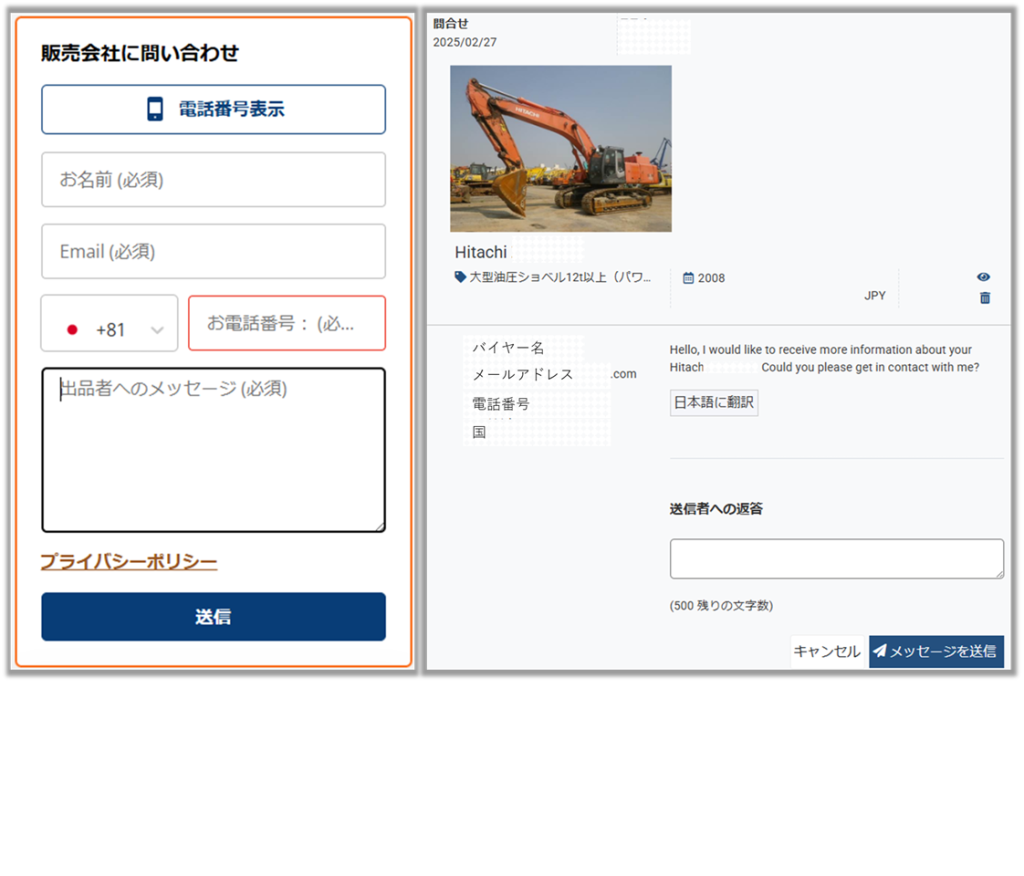Click the (500 残りの文字数) counter text

coord(721,606)
